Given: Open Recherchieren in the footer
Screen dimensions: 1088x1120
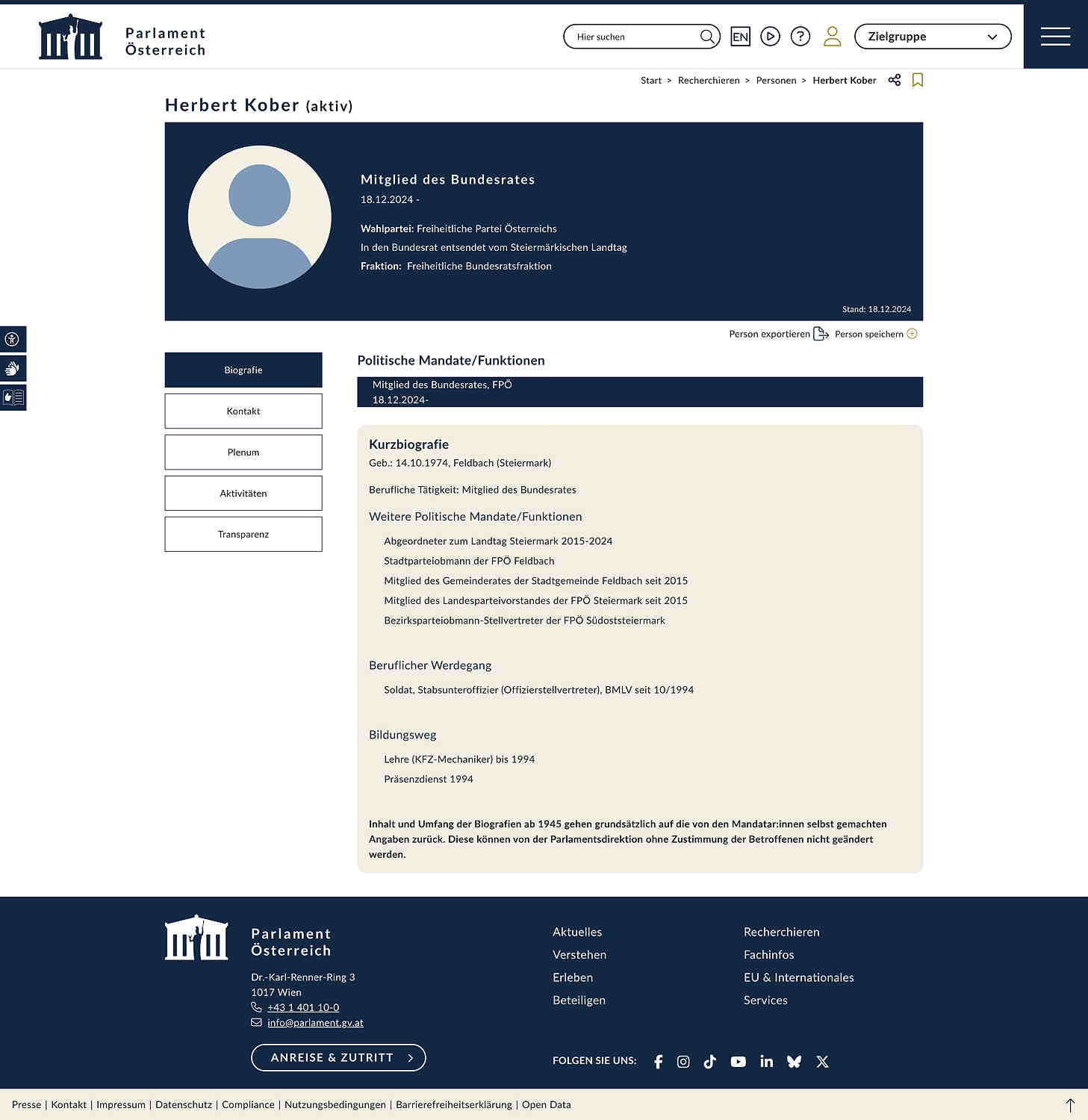Looking at the screenshot, I should pos(782,933).
